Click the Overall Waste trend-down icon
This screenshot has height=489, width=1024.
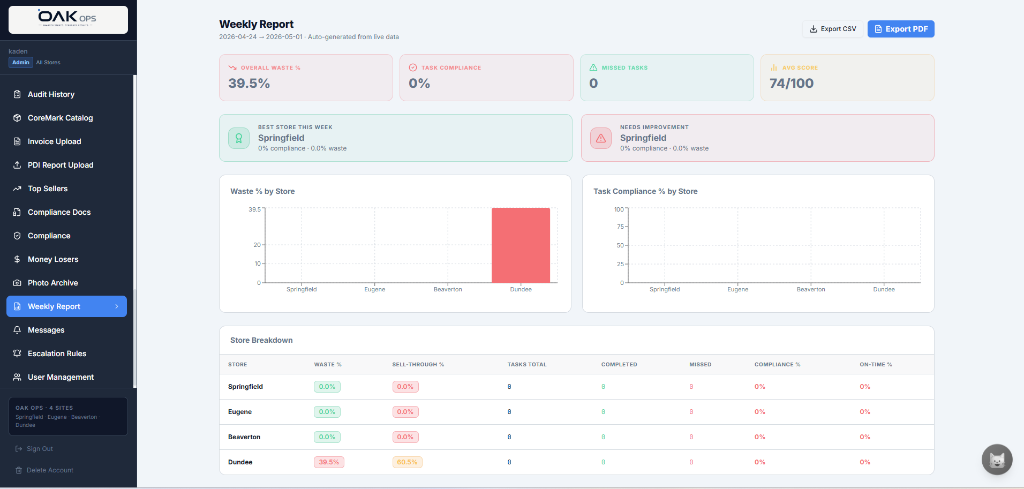[x=232, y=67]
